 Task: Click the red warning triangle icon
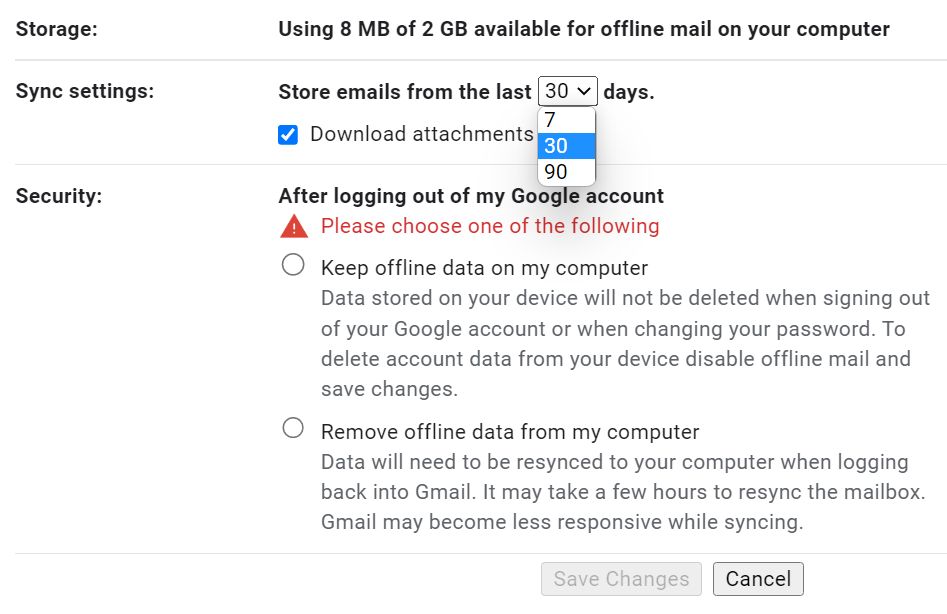[x=296, y=226]
